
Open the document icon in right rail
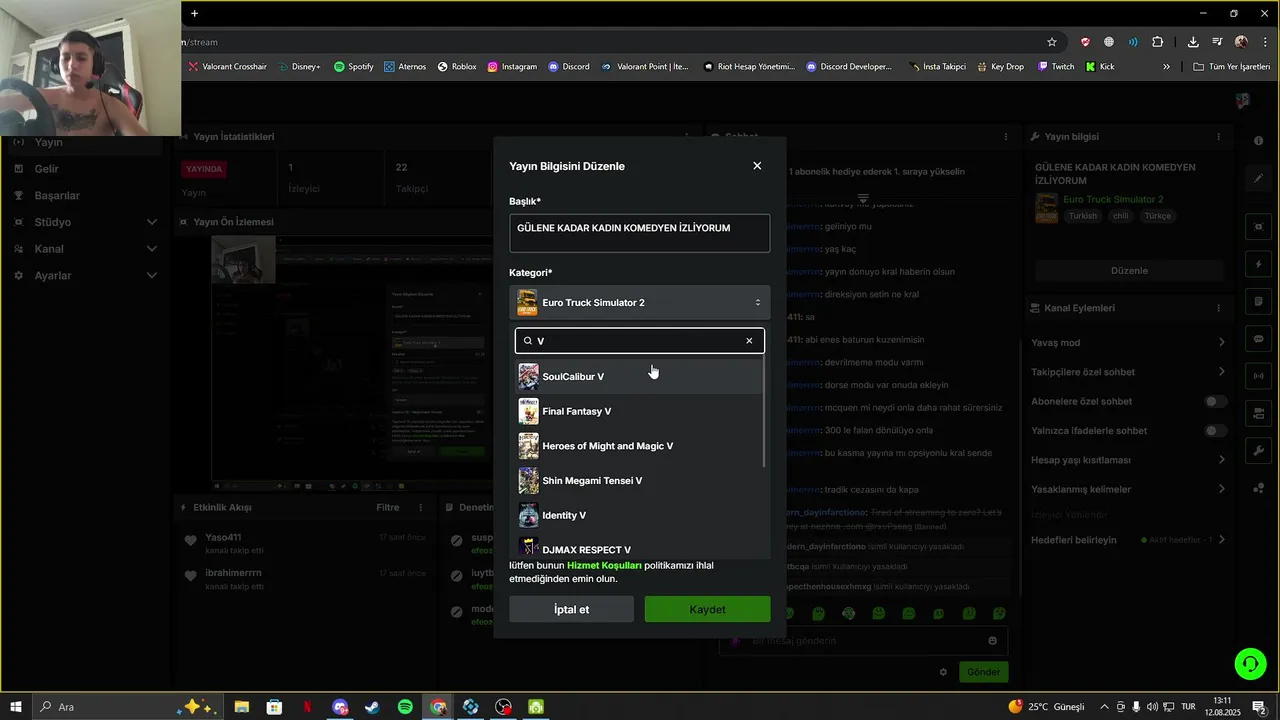tap(1258, 301)
